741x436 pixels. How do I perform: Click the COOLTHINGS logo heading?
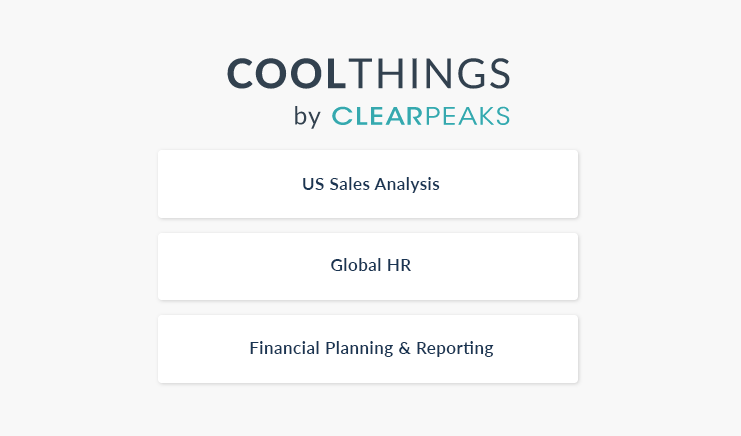tap(369, 73)
